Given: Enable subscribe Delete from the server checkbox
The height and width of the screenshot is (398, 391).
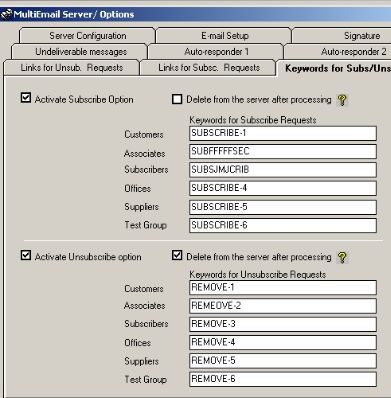Looking at the screenshot, I should (177, 99).
